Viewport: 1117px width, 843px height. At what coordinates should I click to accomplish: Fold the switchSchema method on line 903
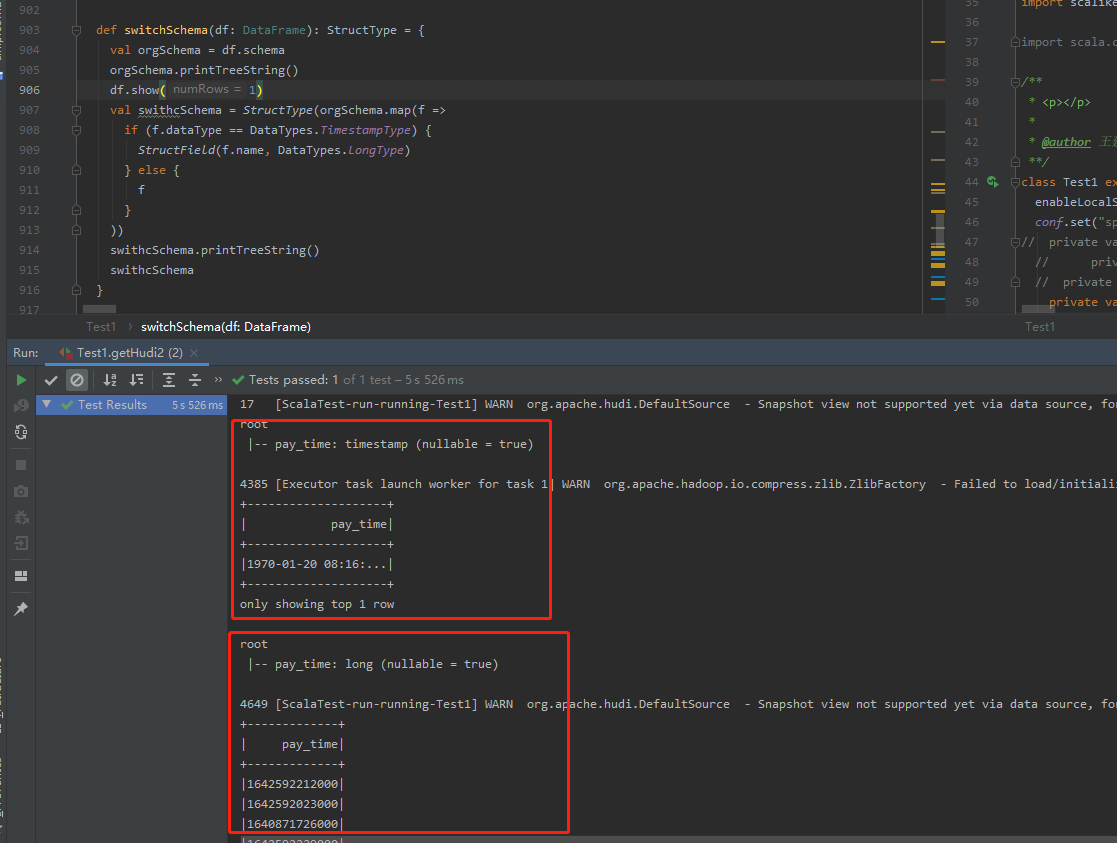tap(76, 30)
